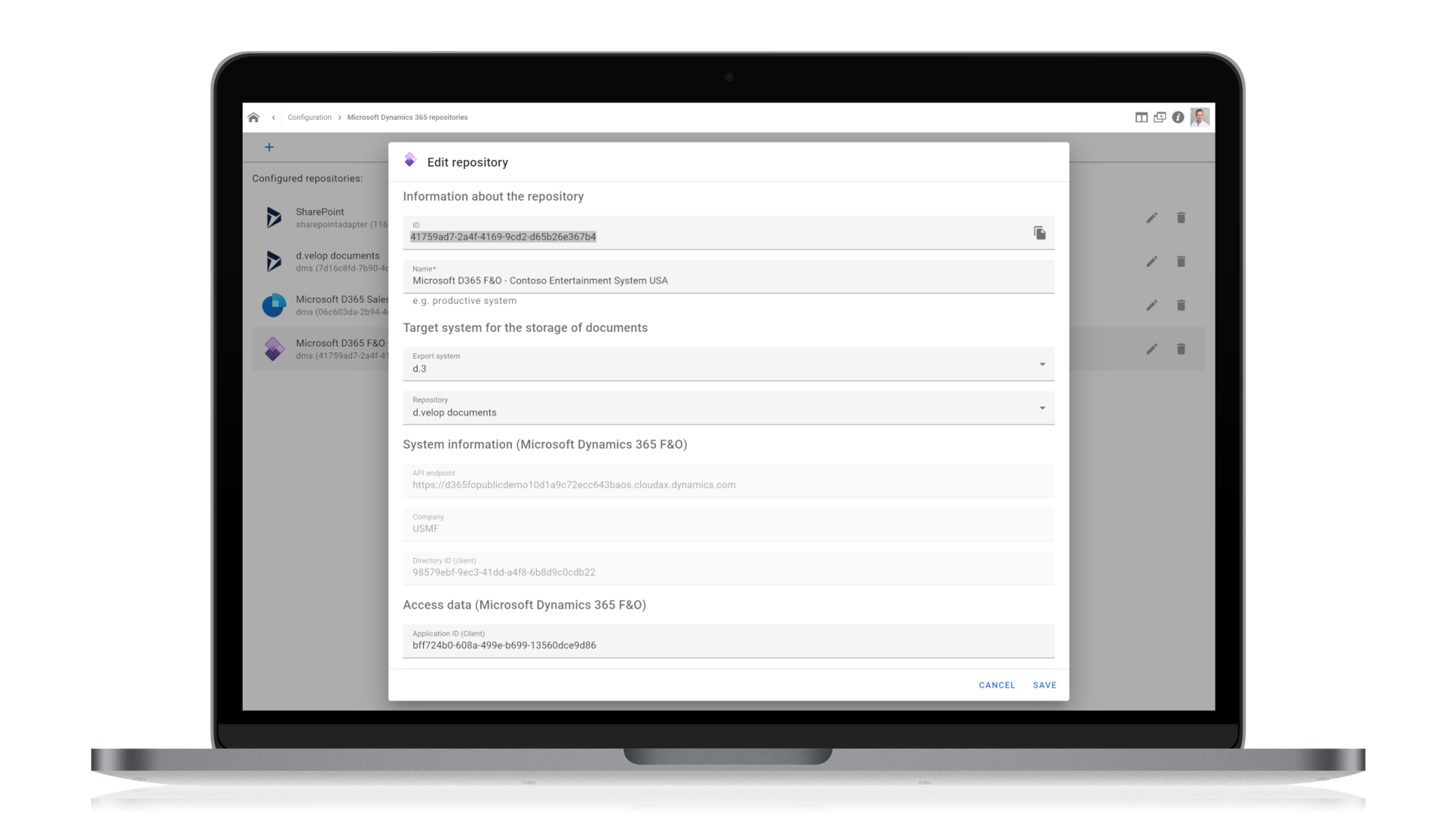The width and height of the screenshot is (1456, 837).
Task: Delete the SharePoint repository using the trash icon
Action: point(1181,218)
